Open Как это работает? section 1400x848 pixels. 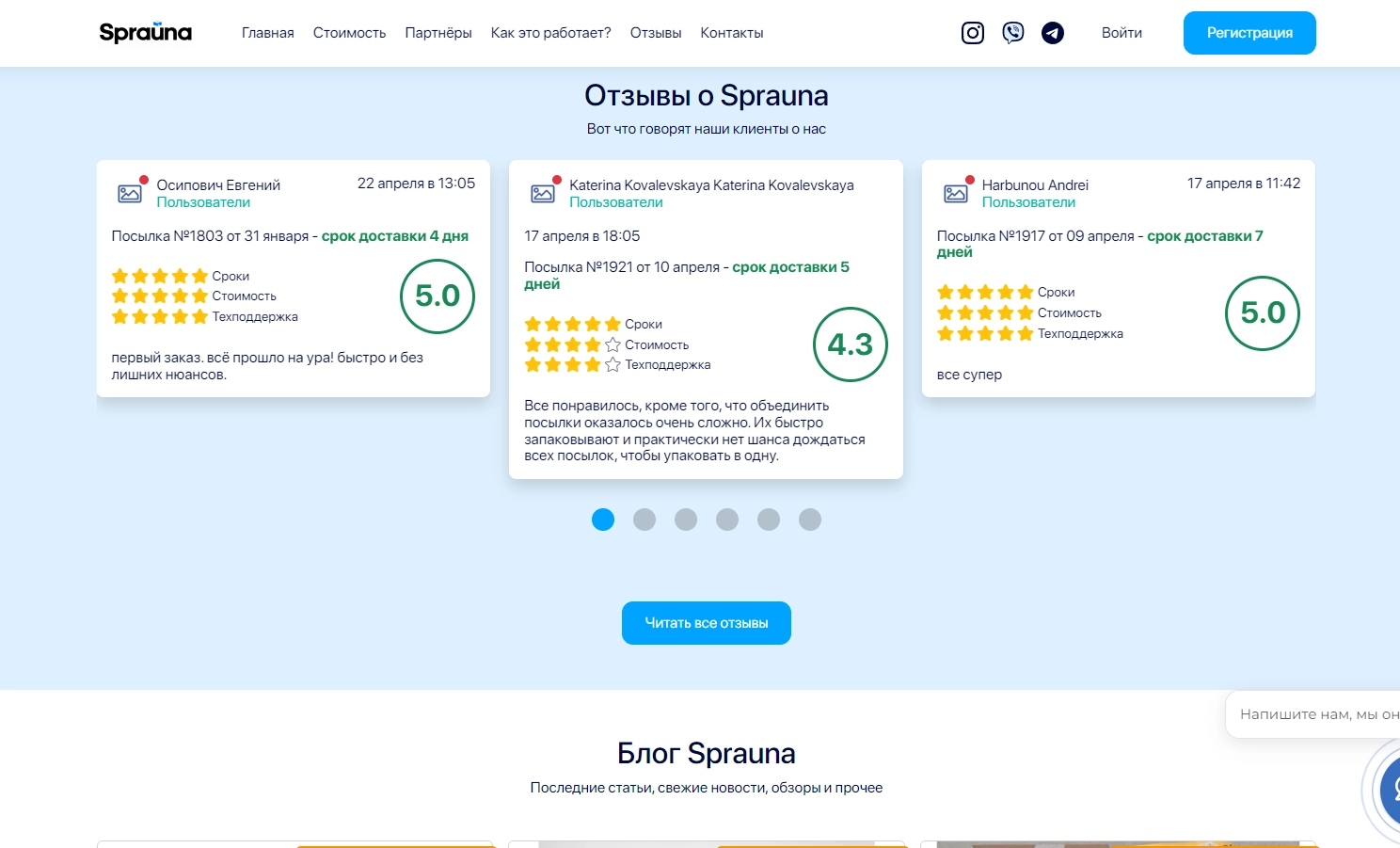550,33
